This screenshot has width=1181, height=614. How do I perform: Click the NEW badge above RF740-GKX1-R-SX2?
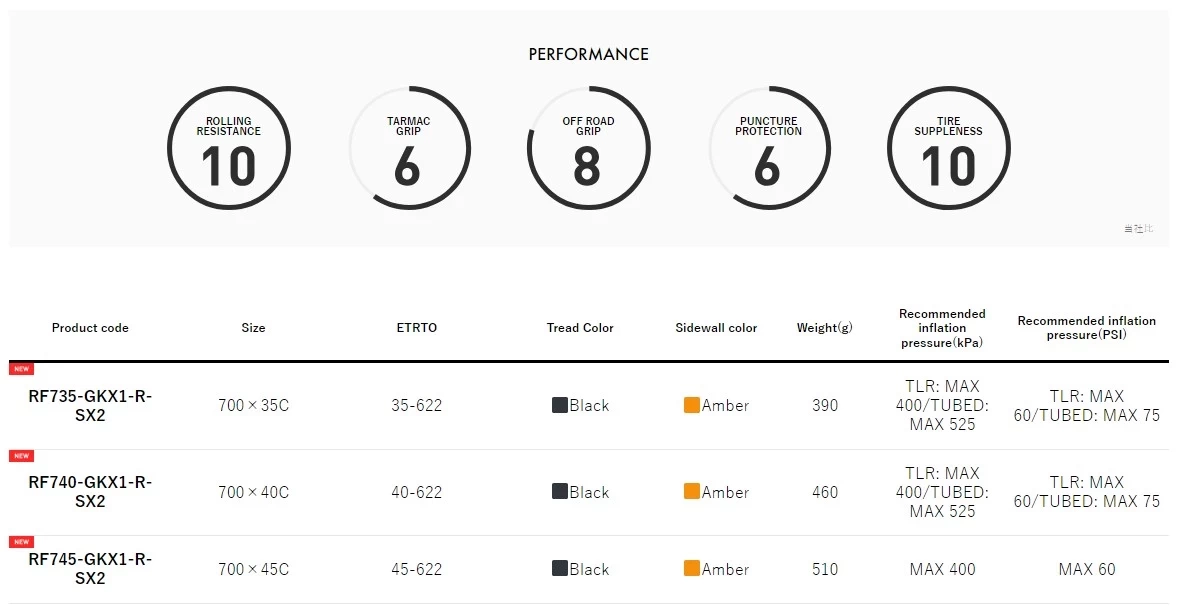click(21, 456)
